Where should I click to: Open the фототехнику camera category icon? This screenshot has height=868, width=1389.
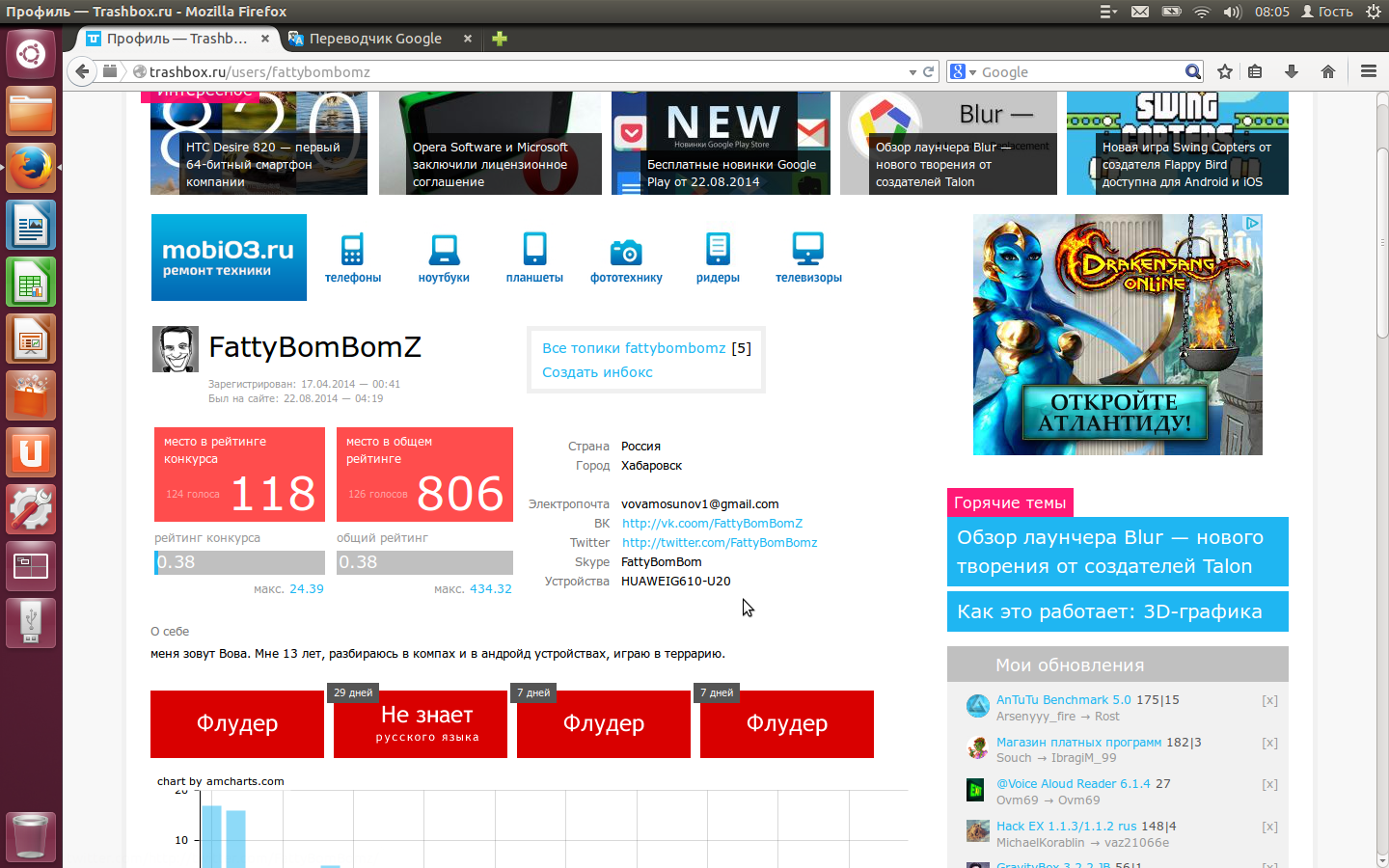(x=626, y=252)
